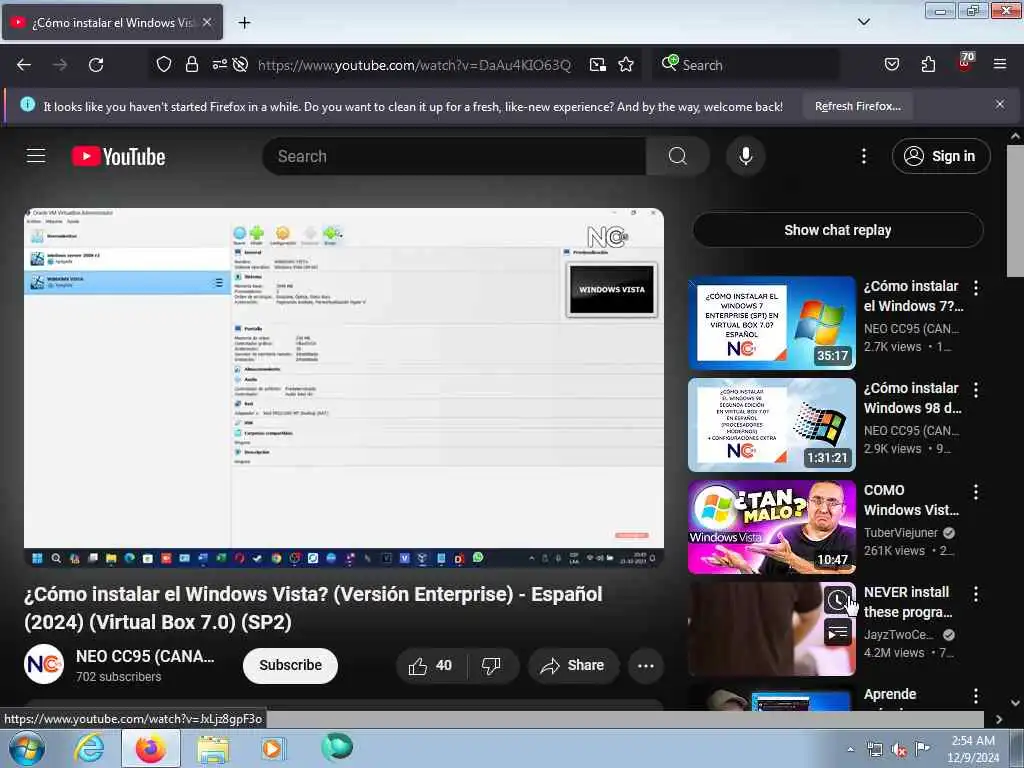
Task: Show hidden tray icons arrow
Action: (850, 749)
